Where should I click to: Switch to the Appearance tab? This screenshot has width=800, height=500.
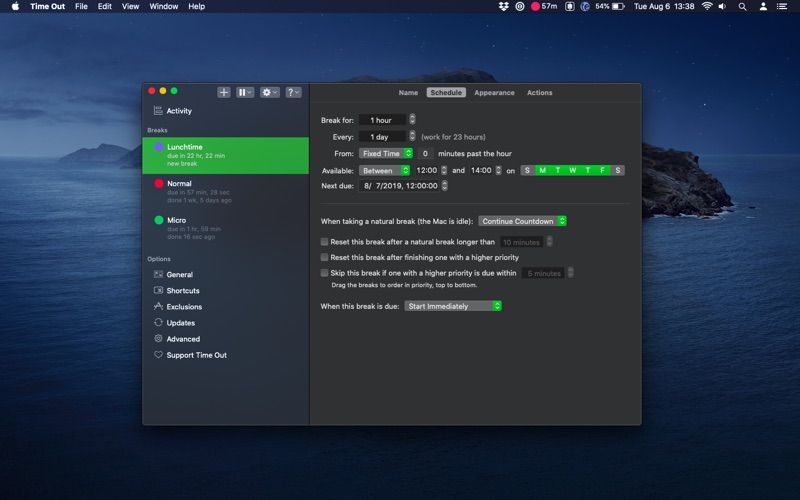[x=494, y=92]
